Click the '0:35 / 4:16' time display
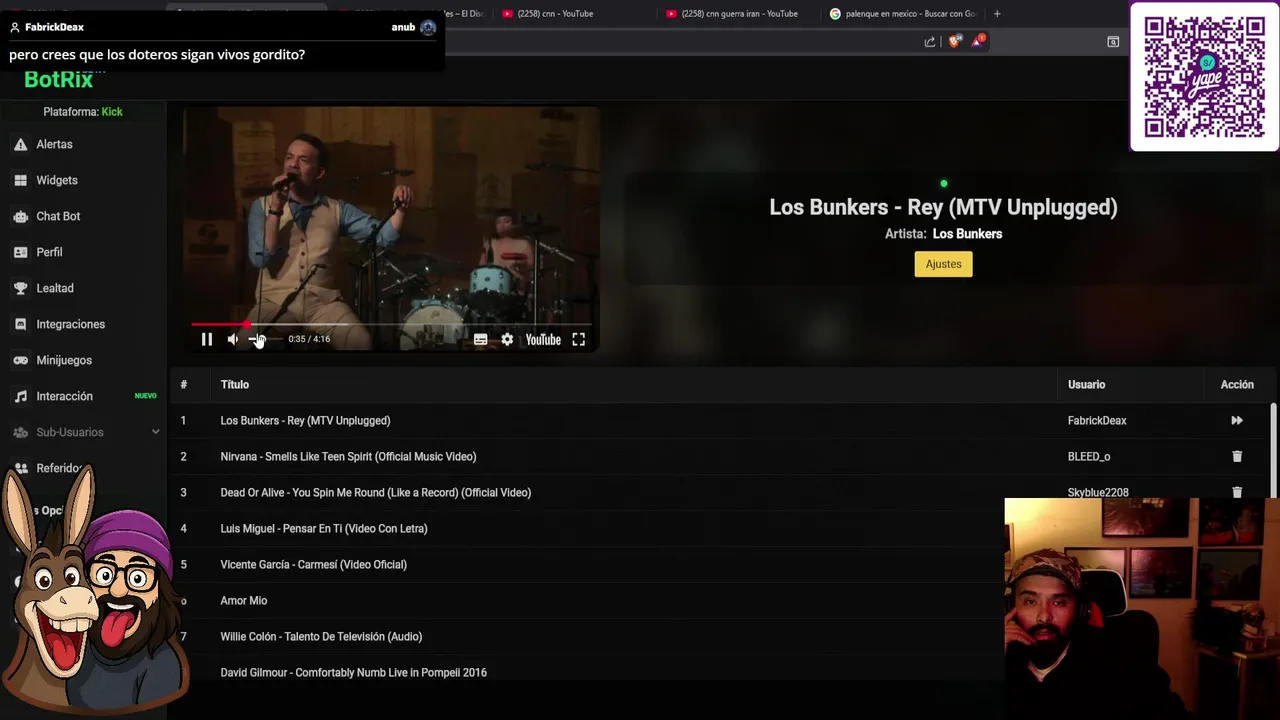1280x720 pixels. pos(309,339)
